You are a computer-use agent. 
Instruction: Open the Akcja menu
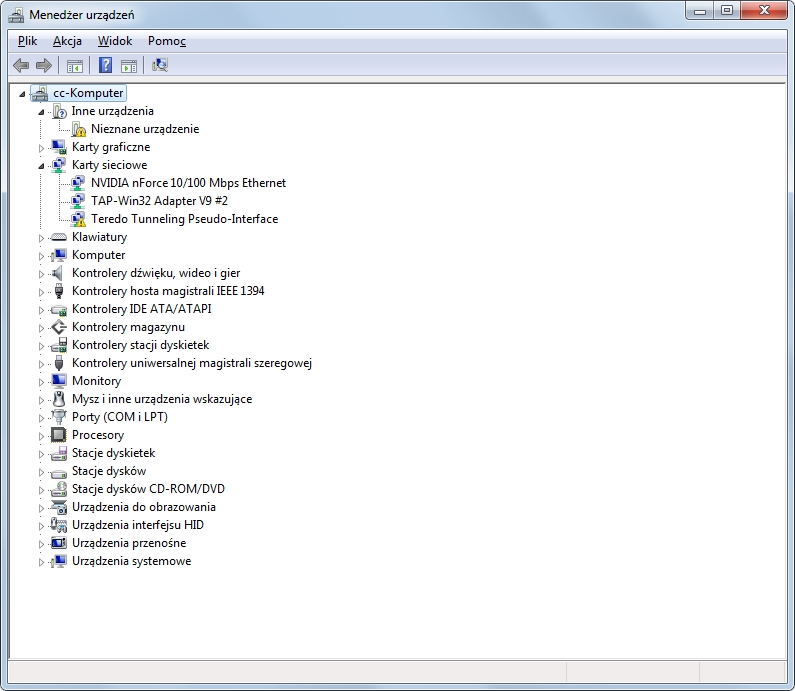coord(67,41)
